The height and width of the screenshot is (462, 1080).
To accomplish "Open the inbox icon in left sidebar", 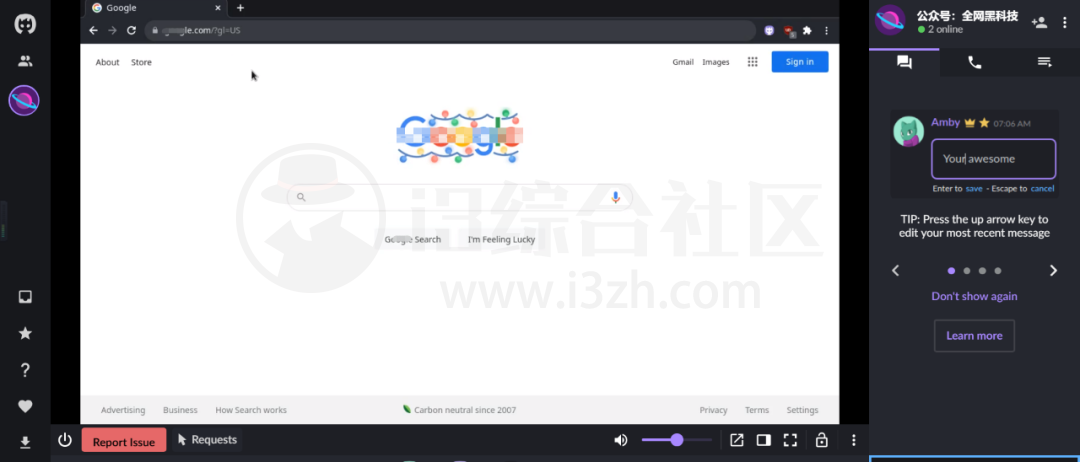I will (x=25, y=297).
